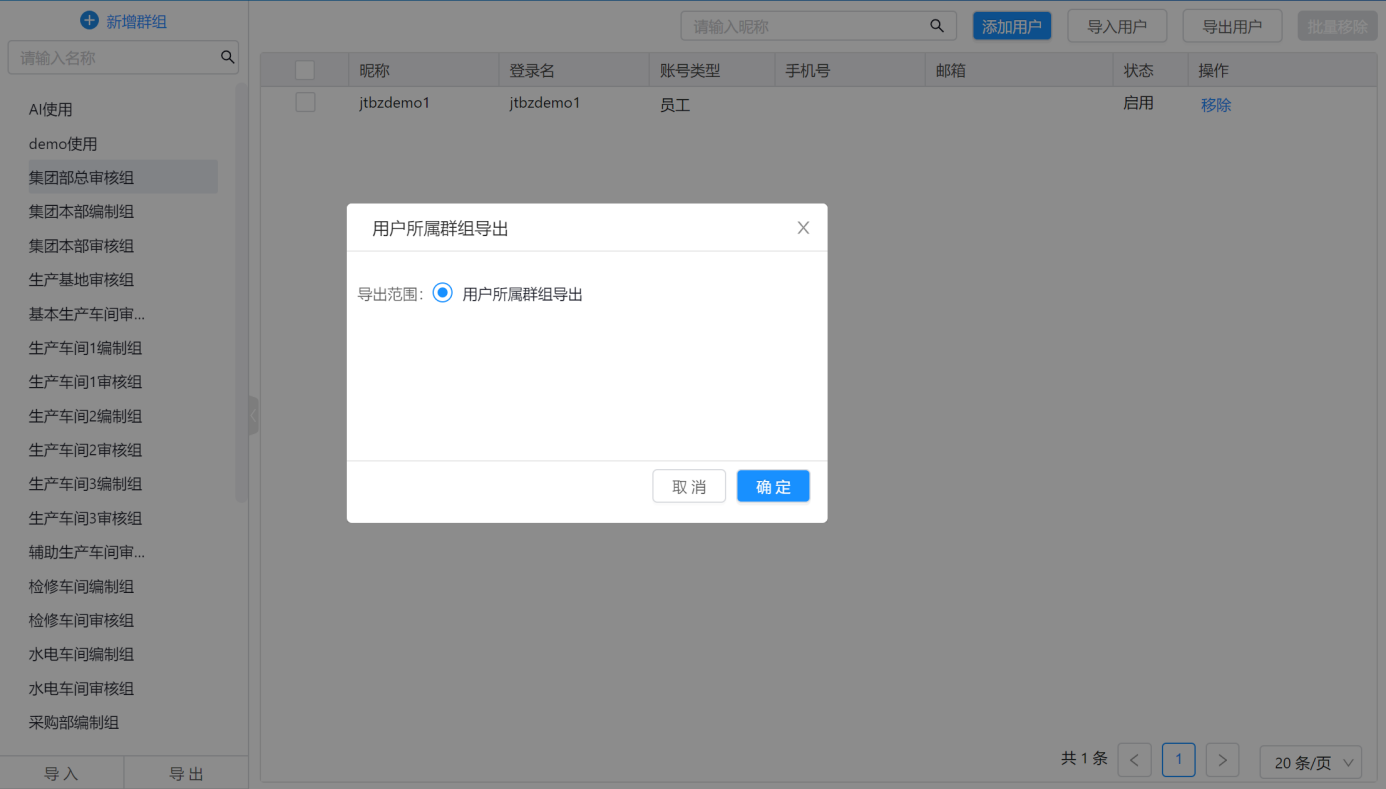
Task: Select the 集团本部编制组 group
Action: click(x=81, y=212)
